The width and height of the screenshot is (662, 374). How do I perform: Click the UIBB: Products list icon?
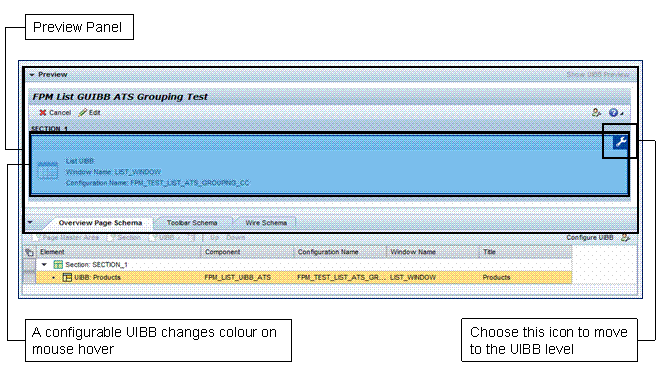(67, 277)
